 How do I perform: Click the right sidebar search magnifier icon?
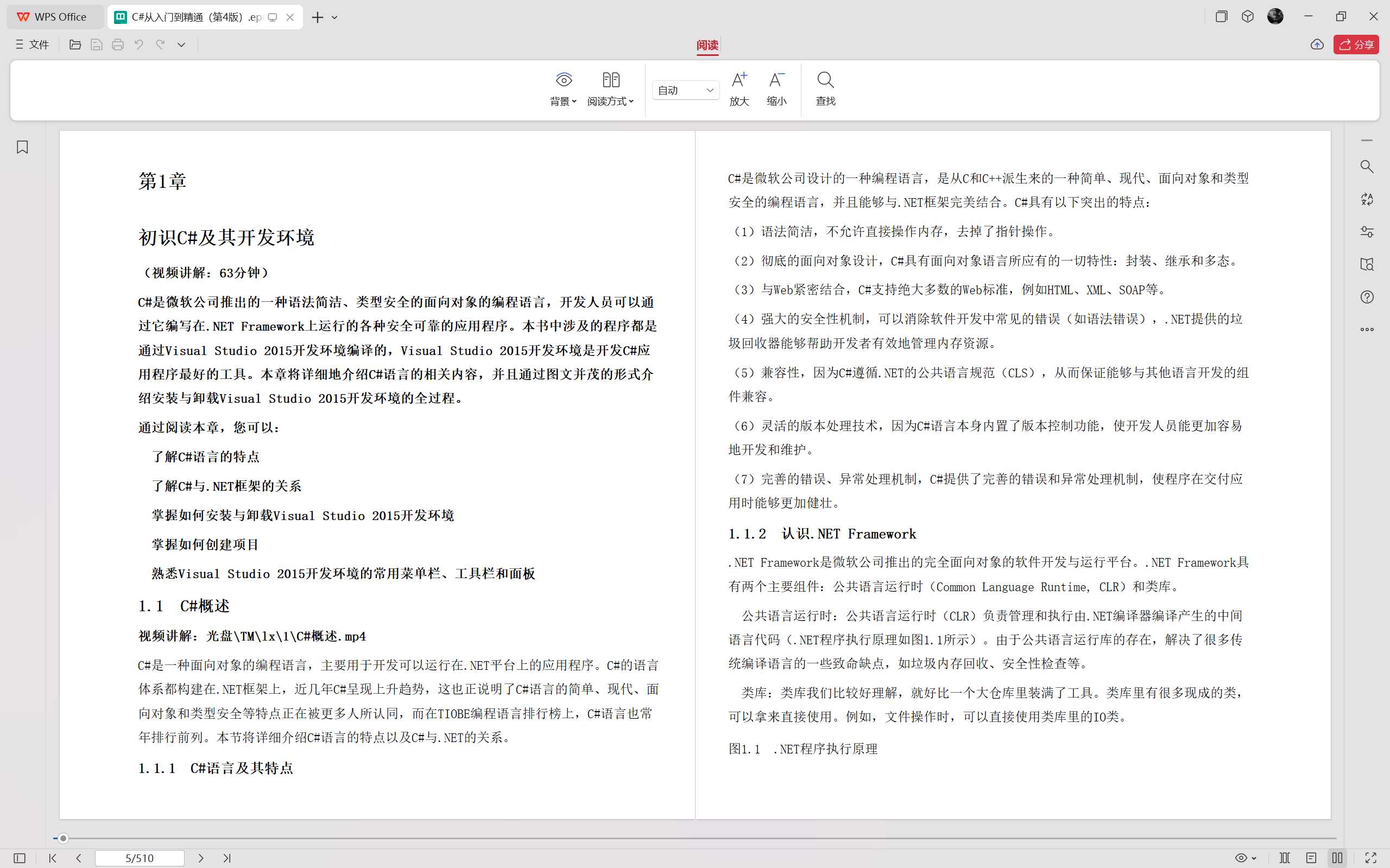(x=1367, y=167)
